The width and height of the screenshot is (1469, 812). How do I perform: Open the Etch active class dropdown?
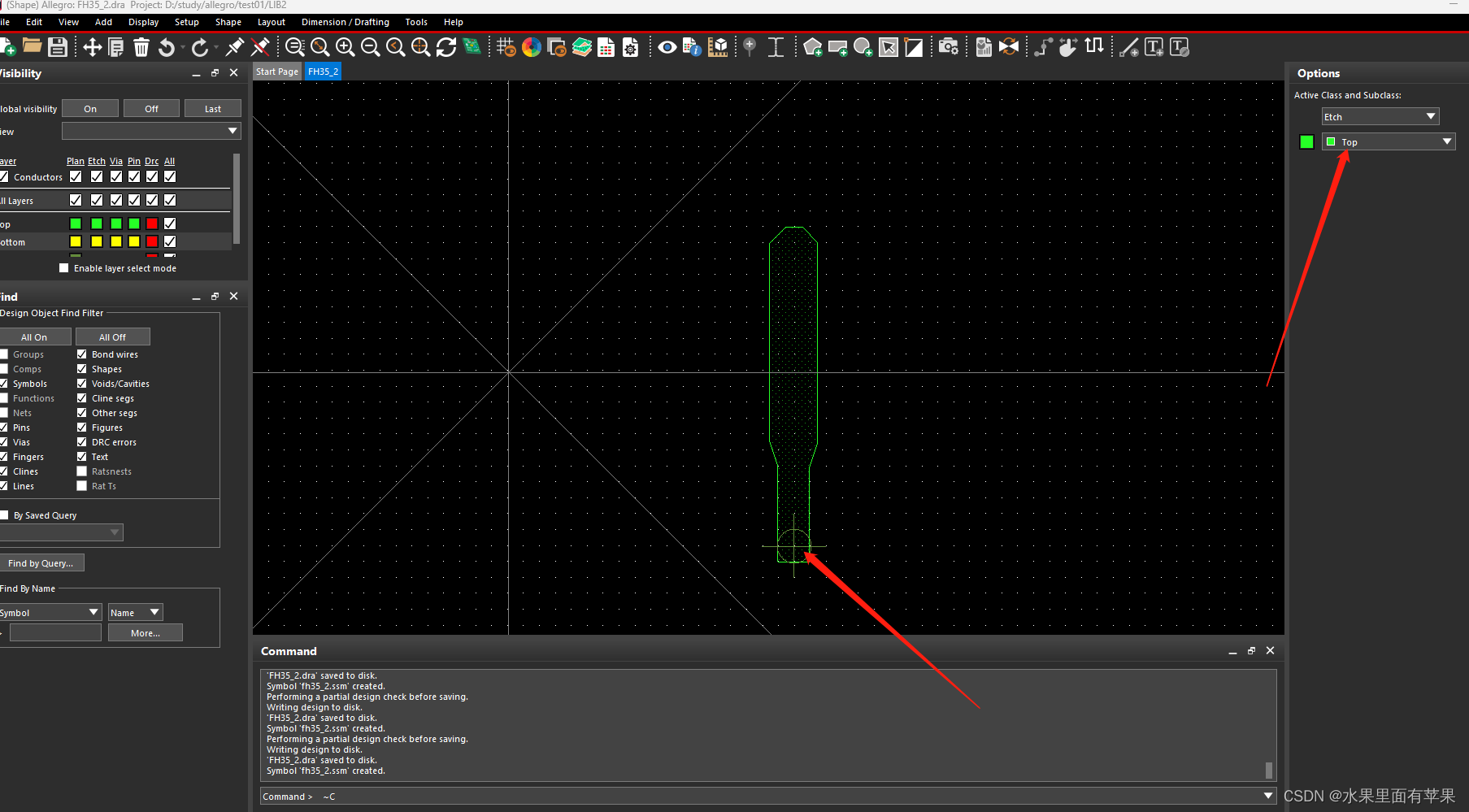pyautogui.click(x=1380, y=117)
